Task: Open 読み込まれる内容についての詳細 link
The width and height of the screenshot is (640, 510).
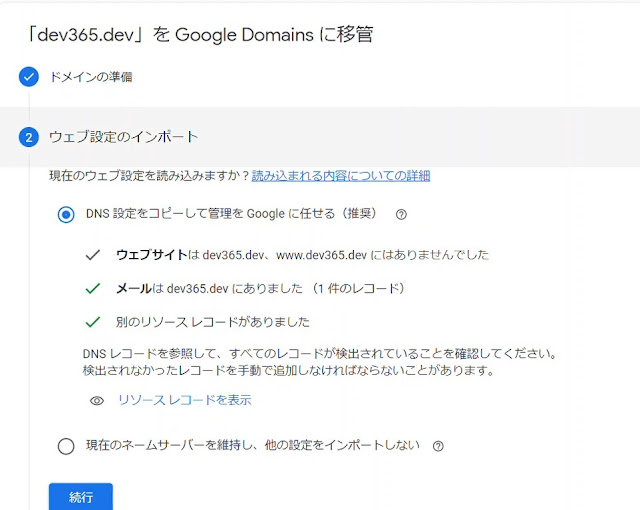Action: click(341, 176)
